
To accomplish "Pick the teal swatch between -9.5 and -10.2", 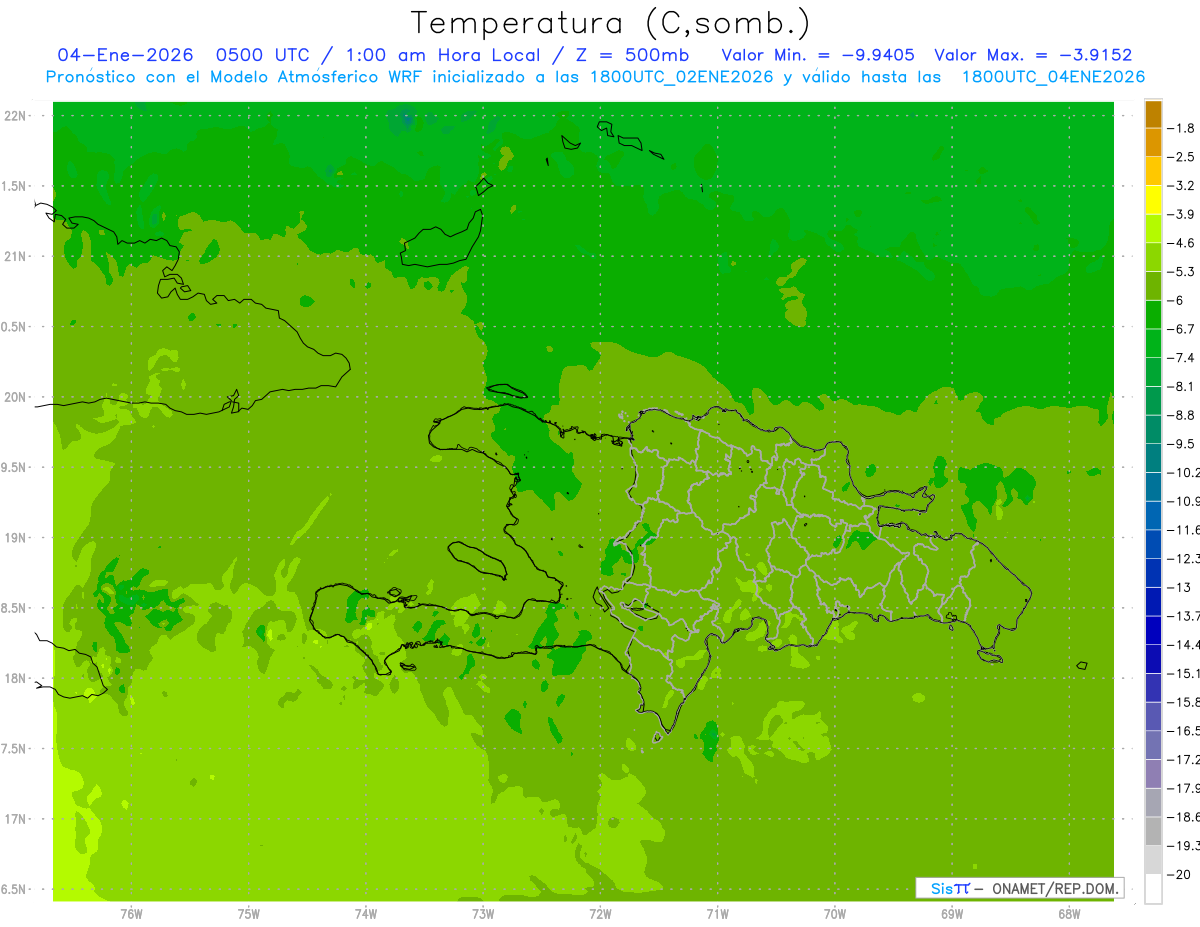I will click(x=1153, y=458).
